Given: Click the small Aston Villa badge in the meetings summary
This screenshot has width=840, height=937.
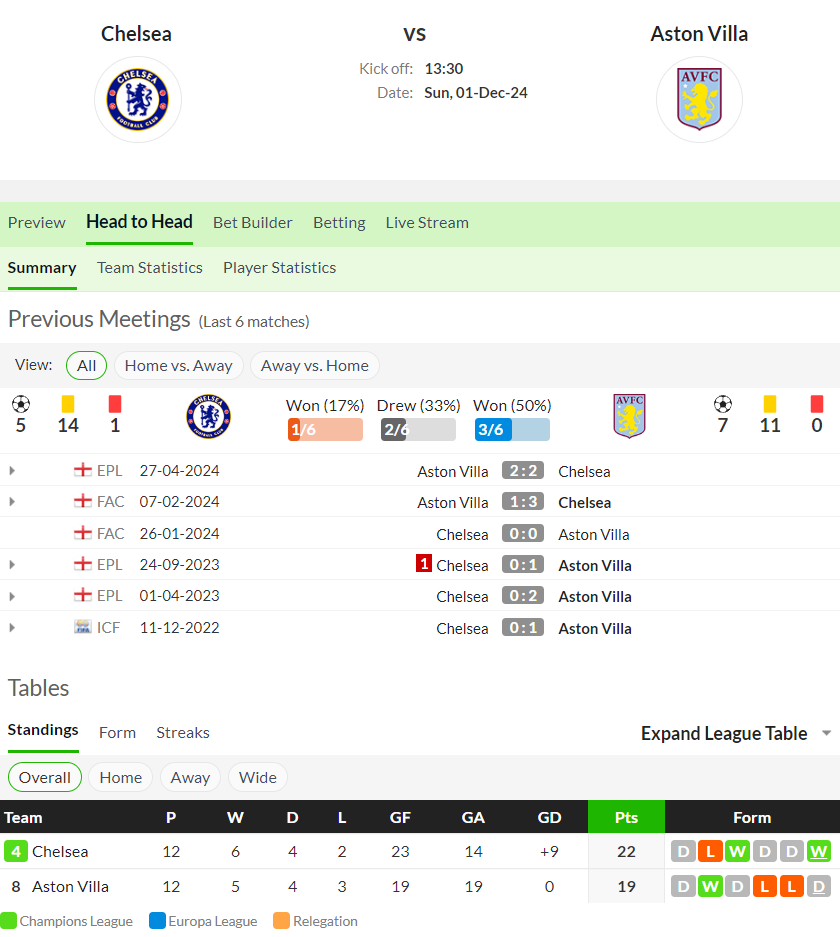Looking at the screenshot, I should (629, 416).
